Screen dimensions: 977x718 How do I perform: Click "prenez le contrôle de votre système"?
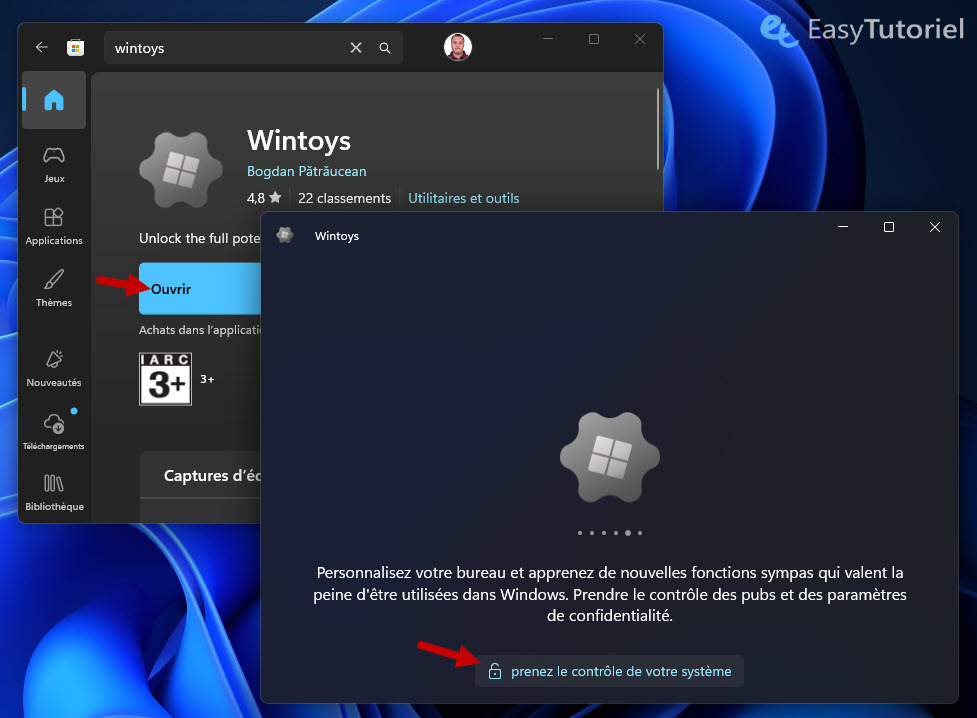[x=609, y=671]
